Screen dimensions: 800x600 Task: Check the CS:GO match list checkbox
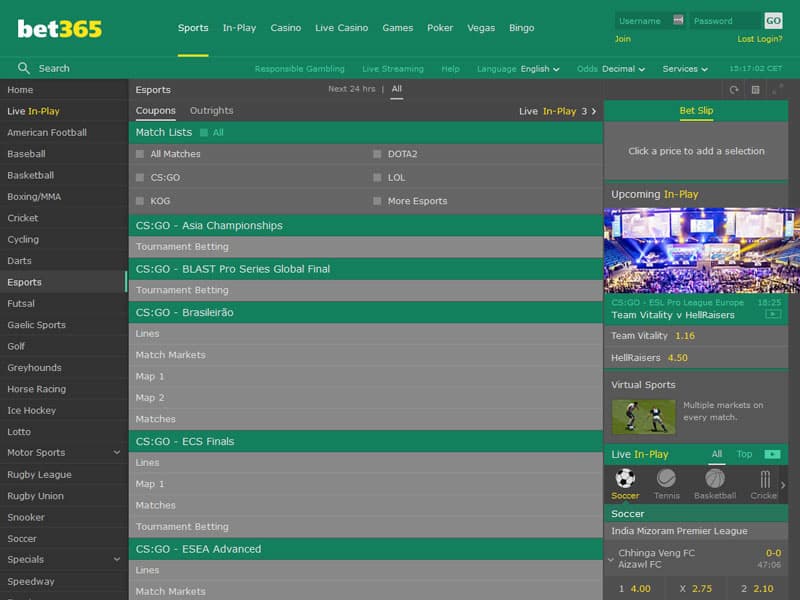click(140, 177)
